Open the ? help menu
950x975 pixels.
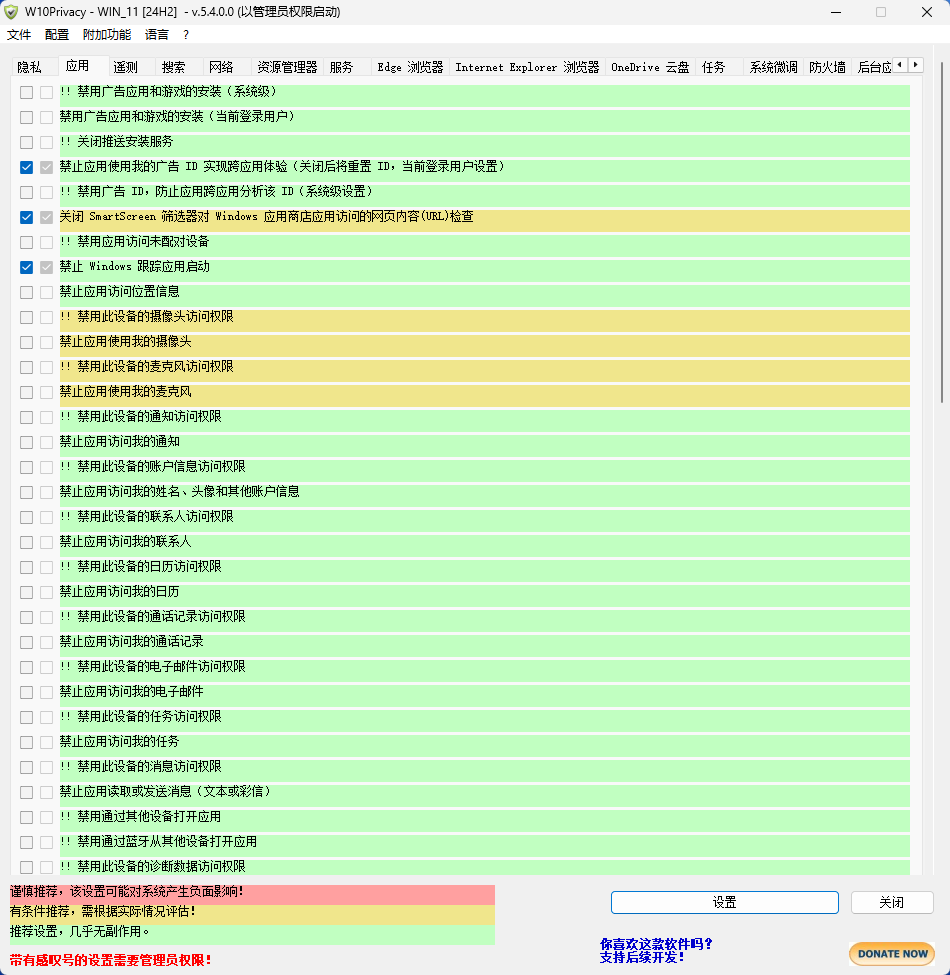(x=186, y=35)
